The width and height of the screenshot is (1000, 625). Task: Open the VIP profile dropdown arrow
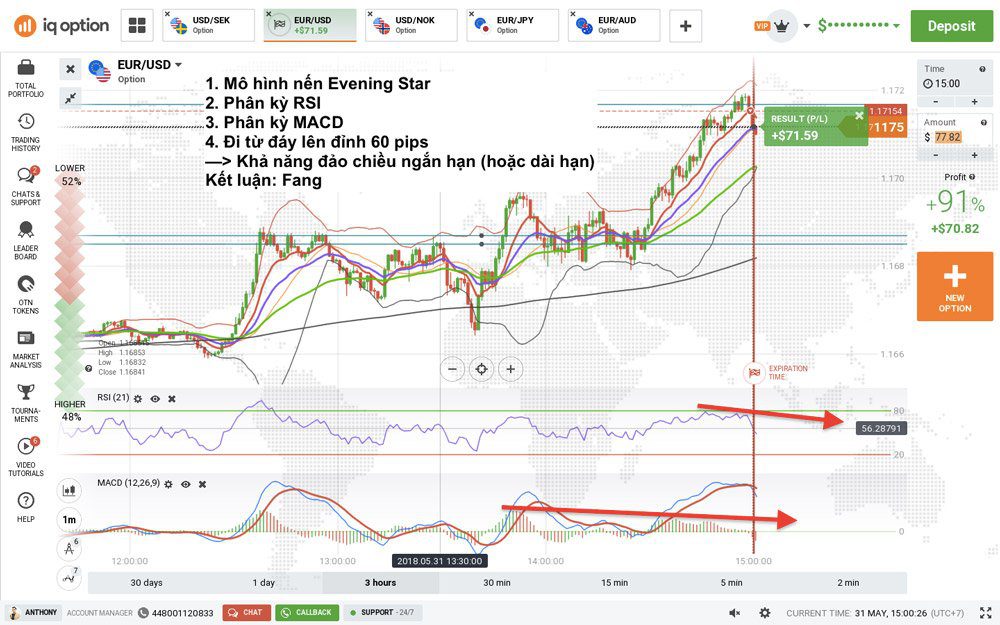[806, 26]
